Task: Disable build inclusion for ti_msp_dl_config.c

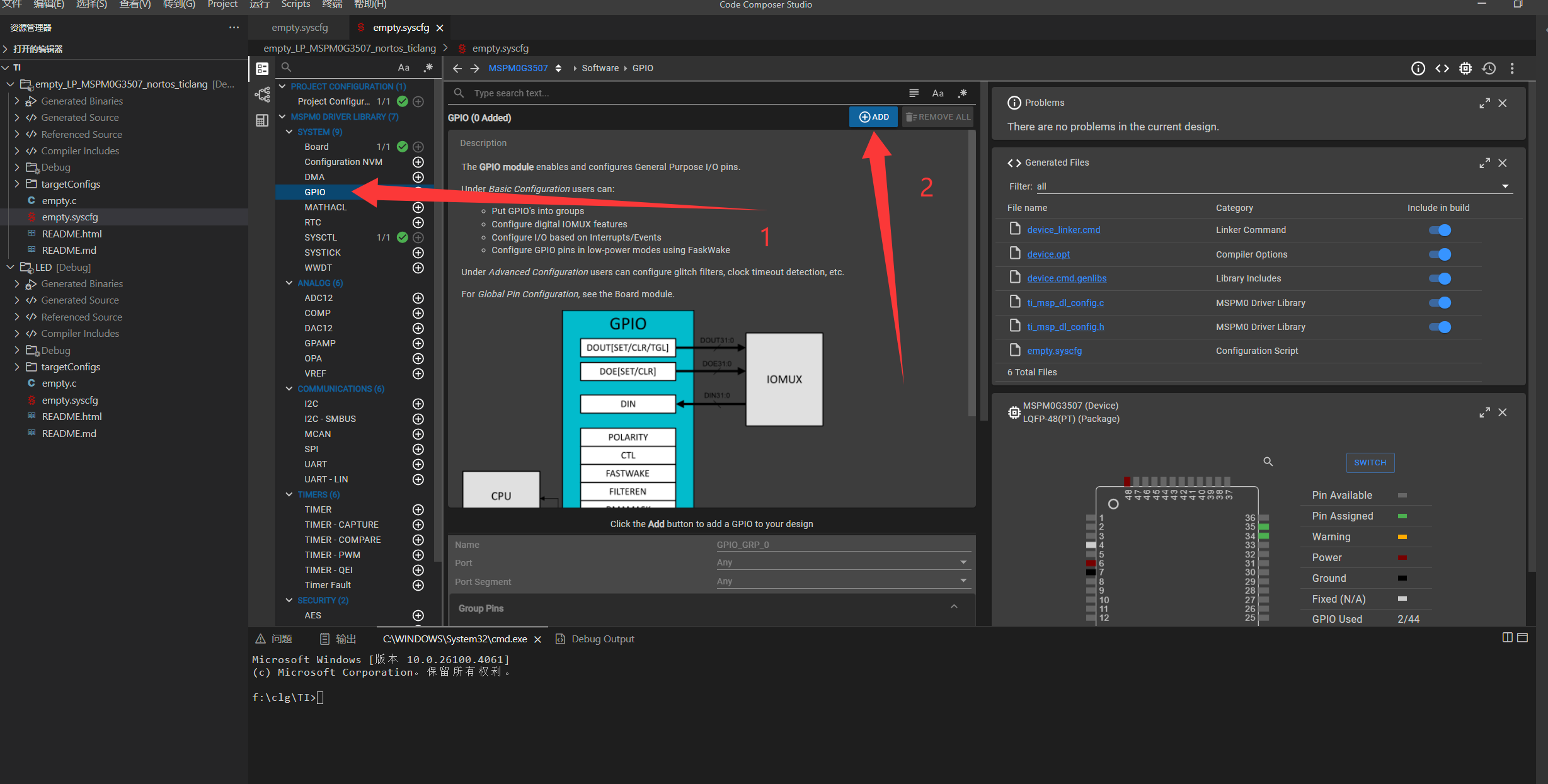Action: point(1440,303)
